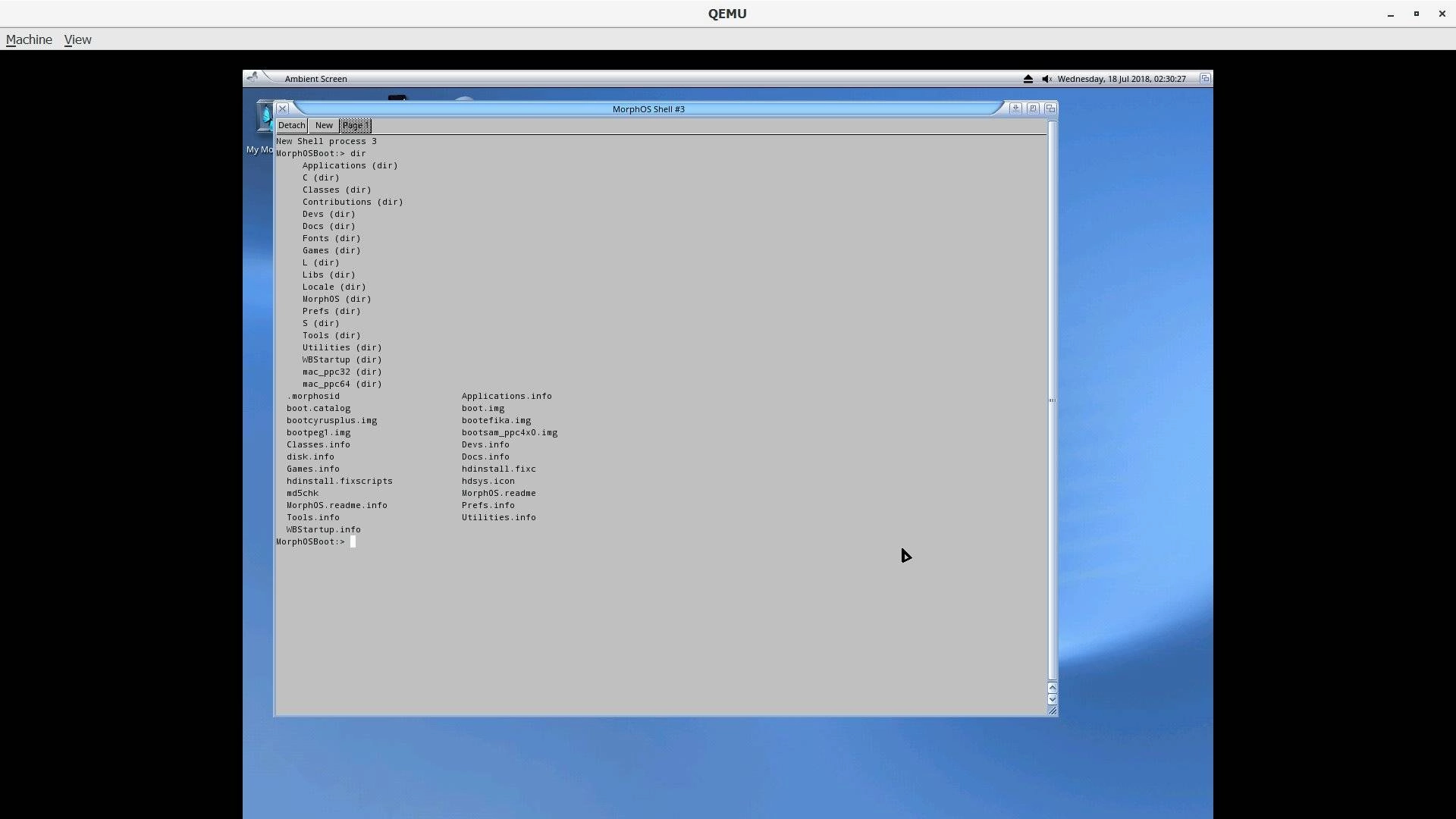Click the 'Tools (dir)' entry
Screen dimensions: 1456x819
click(331, 335)
